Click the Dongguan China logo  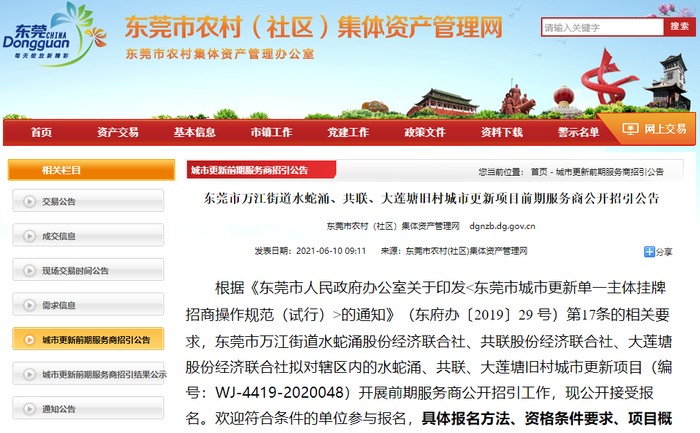(x=54, y=35)
